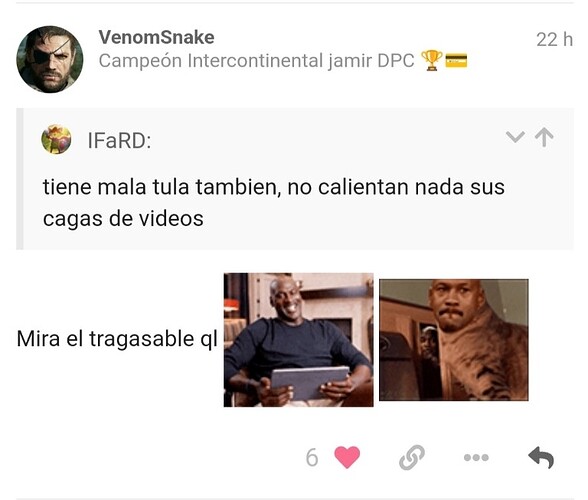Click the IFaRD quoted username

click(x=119, y=141)
